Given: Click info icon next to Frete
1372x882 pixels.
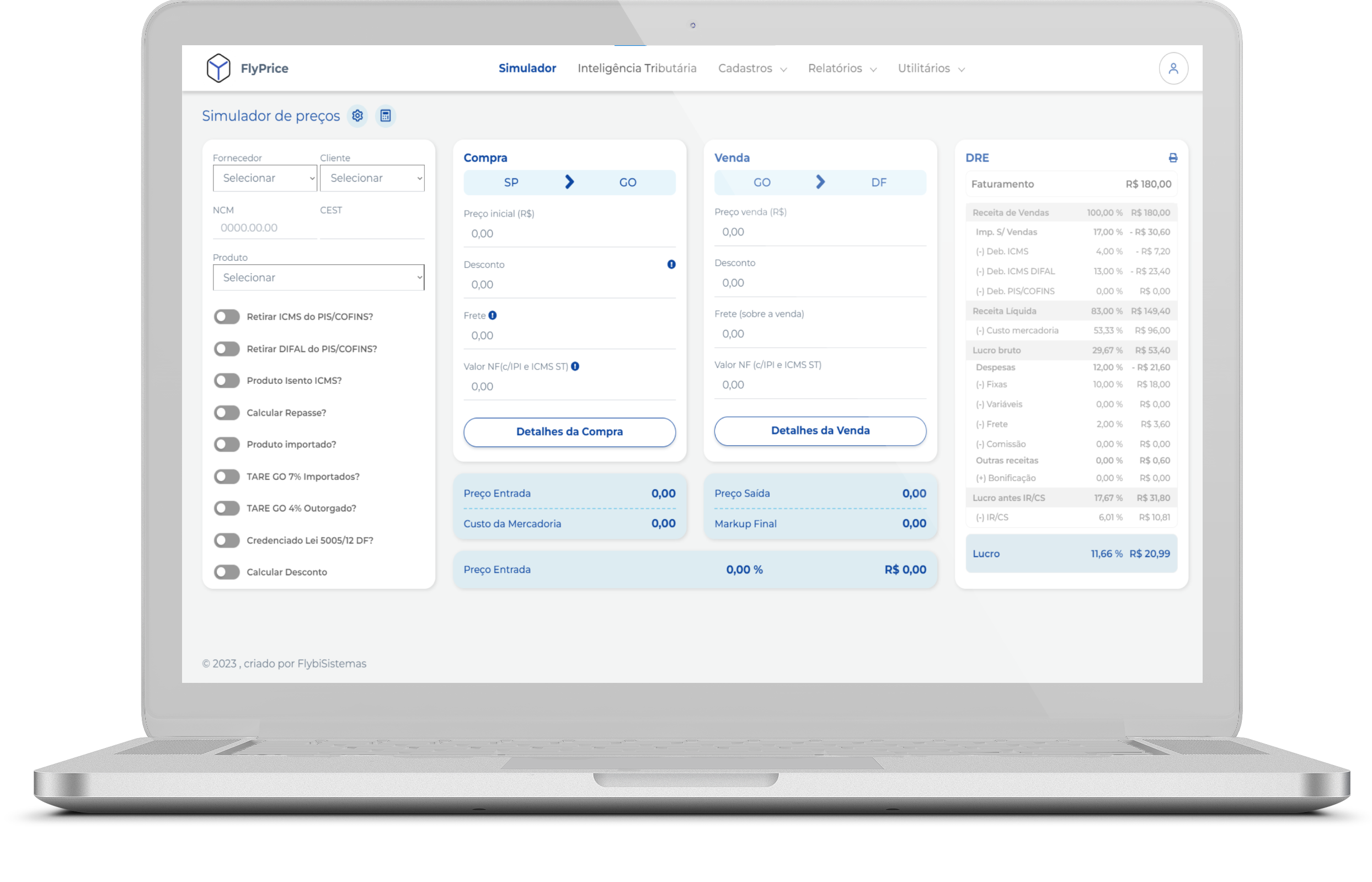Looking at the screenshot, I should [x=492, y=315].
